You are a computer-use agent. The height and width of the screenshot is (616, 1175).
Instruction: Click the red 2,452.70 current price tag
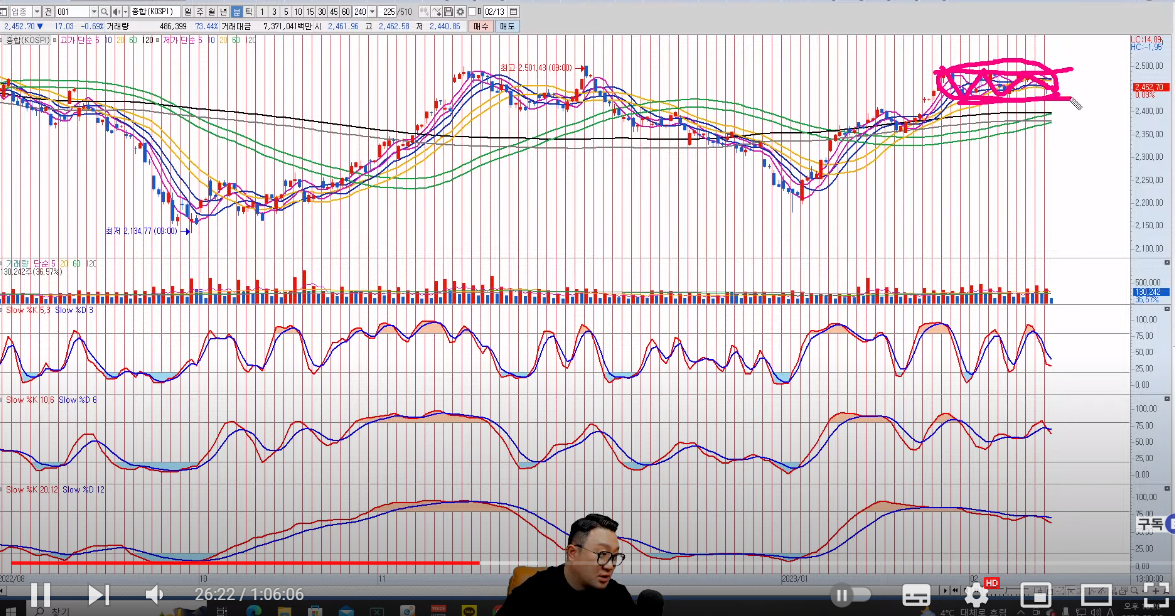pos(1149,87)
